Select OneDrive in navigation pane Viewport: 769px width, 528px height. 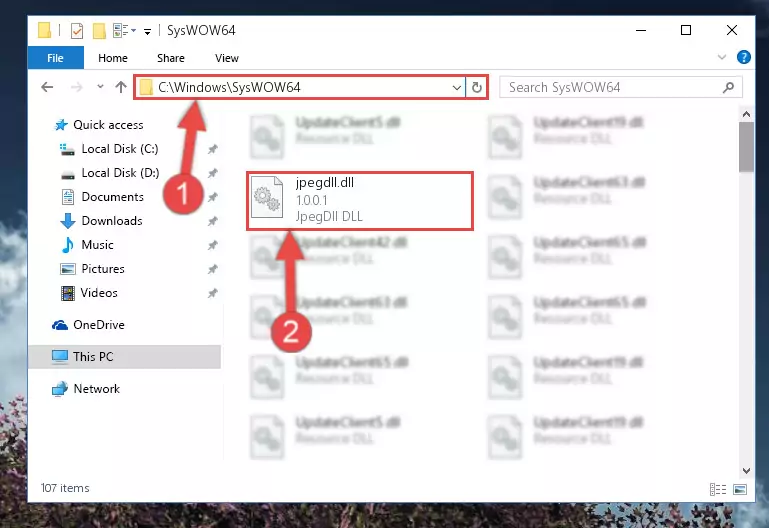tap(99, 325)
